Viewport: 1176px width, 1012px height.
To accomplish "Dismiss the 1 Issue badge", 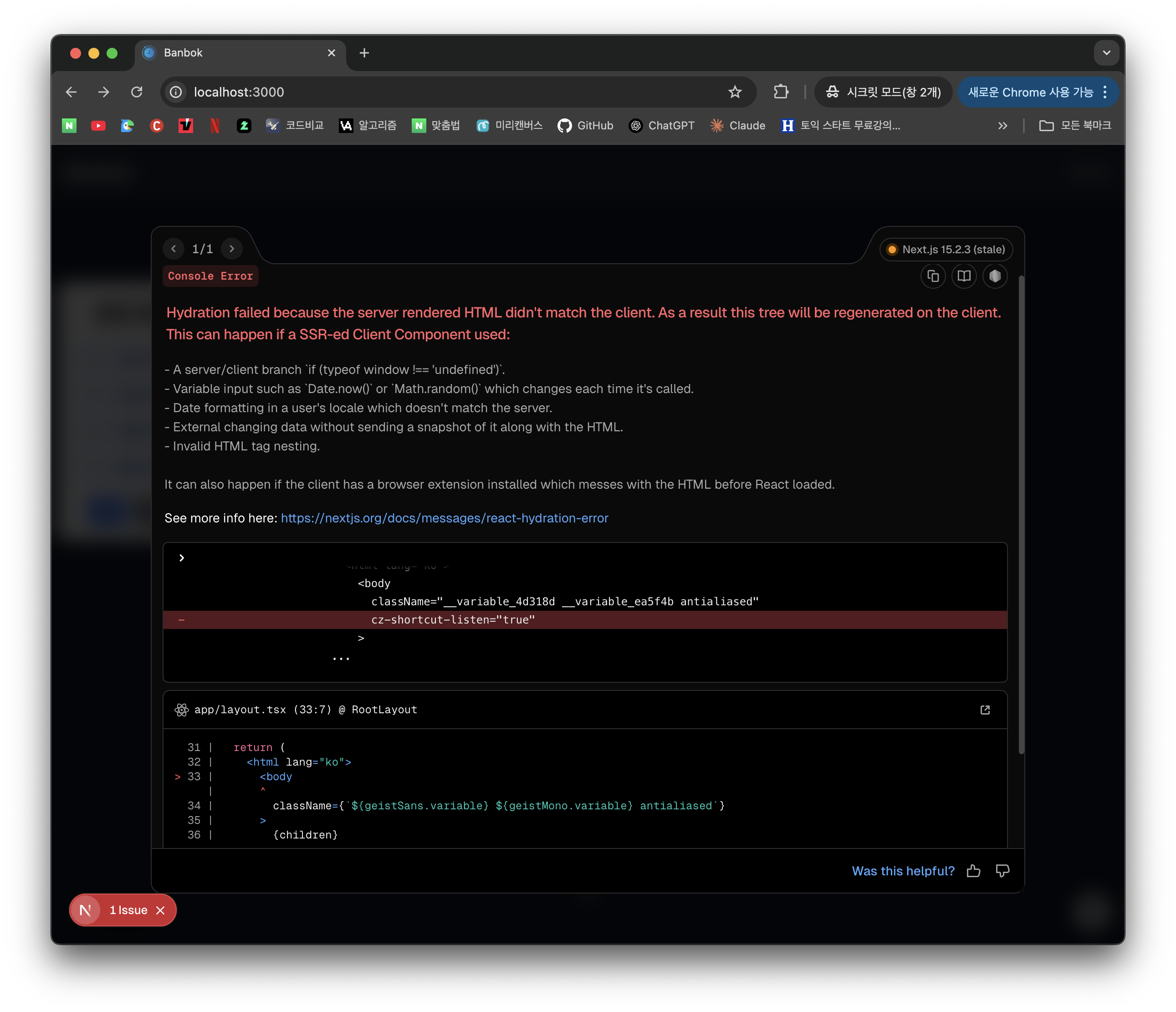I will point(161,910).
